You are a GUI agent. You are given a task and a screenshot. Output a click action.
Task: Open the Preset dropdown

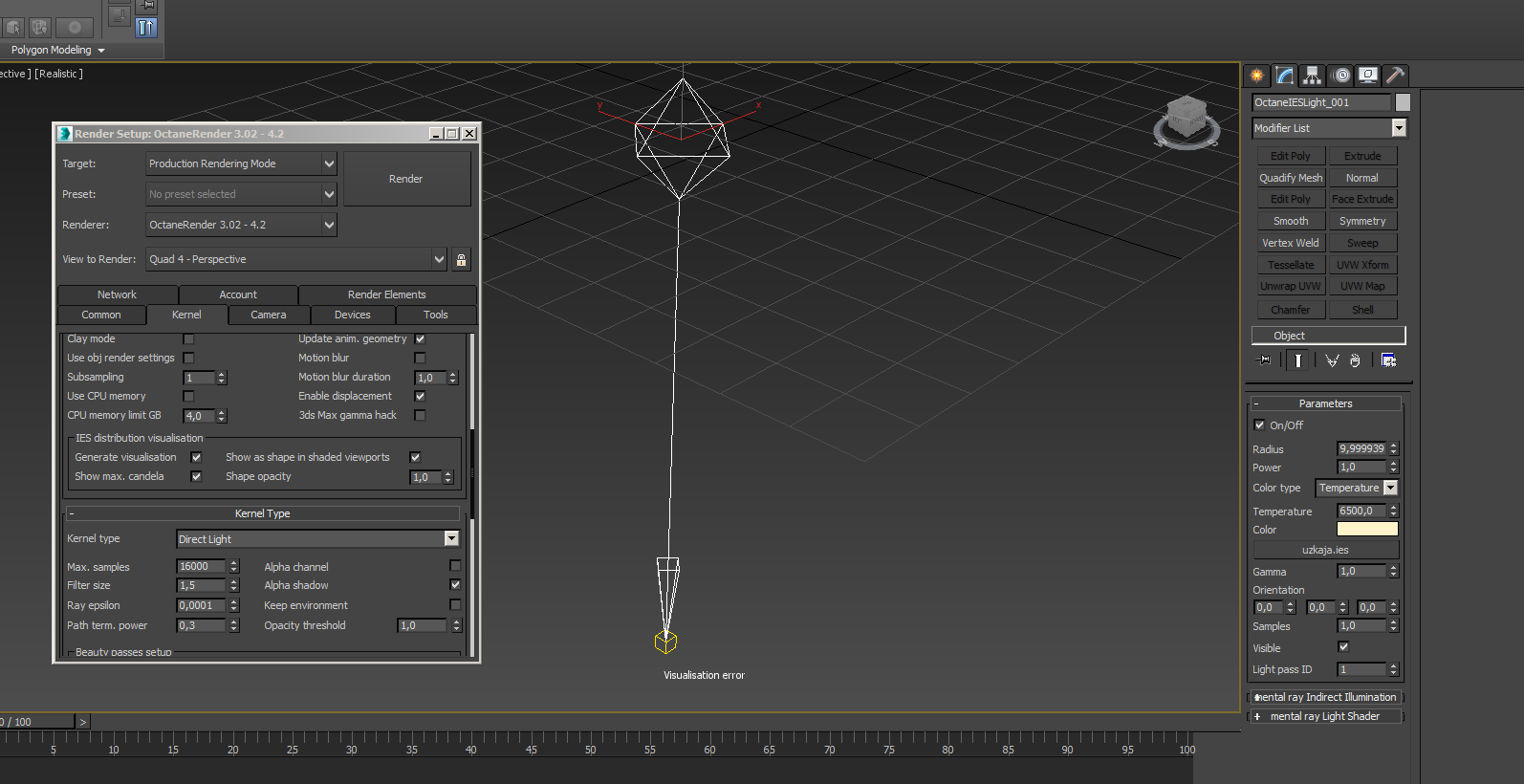241,194
